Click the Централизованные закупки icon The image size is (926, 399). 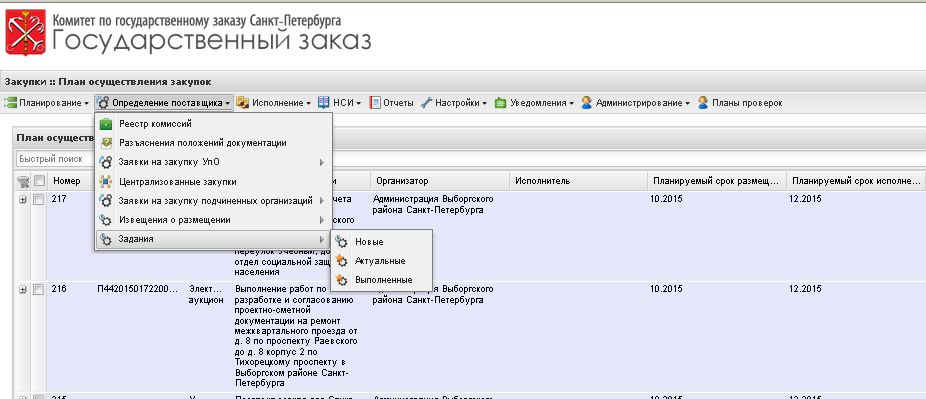[x=106, y=181]
